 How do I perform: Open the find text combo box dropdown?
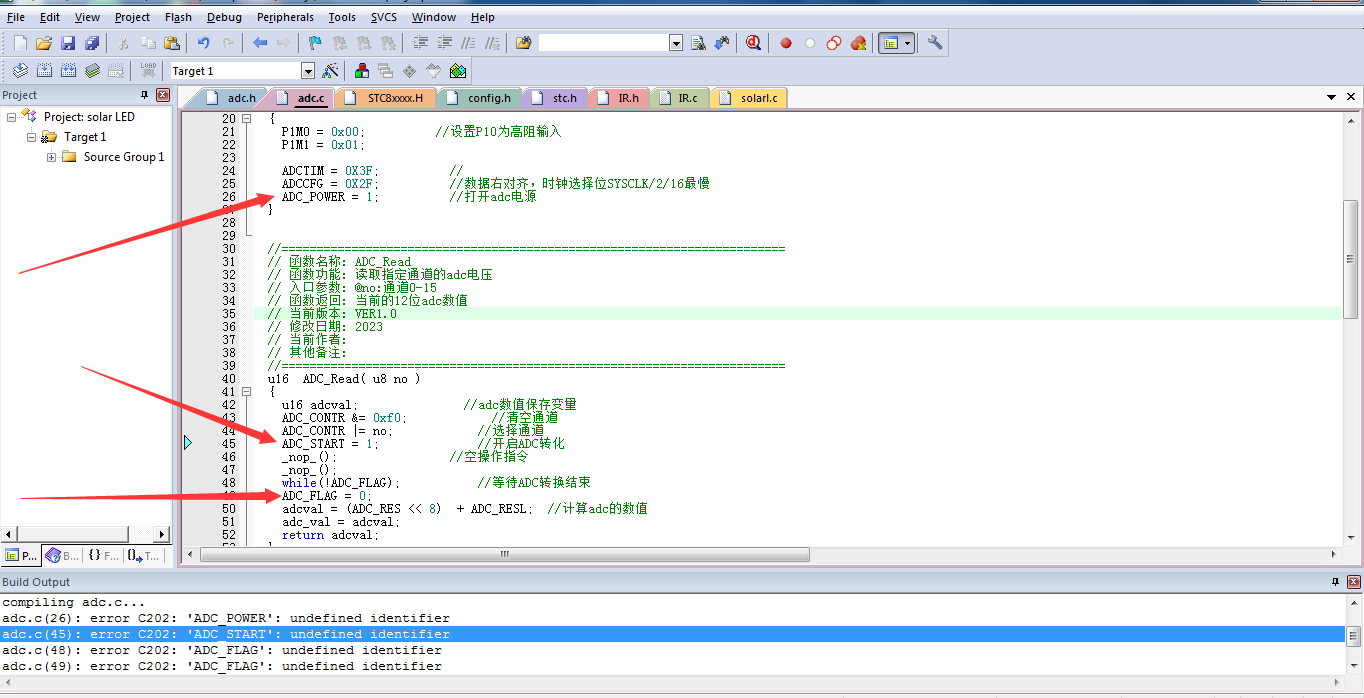(x=676, y=43)
